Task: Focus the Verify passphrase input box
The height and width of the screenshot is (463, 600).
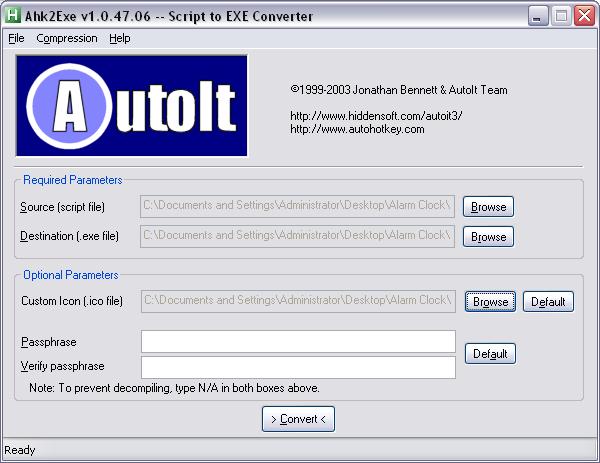Action: [298, 367]
